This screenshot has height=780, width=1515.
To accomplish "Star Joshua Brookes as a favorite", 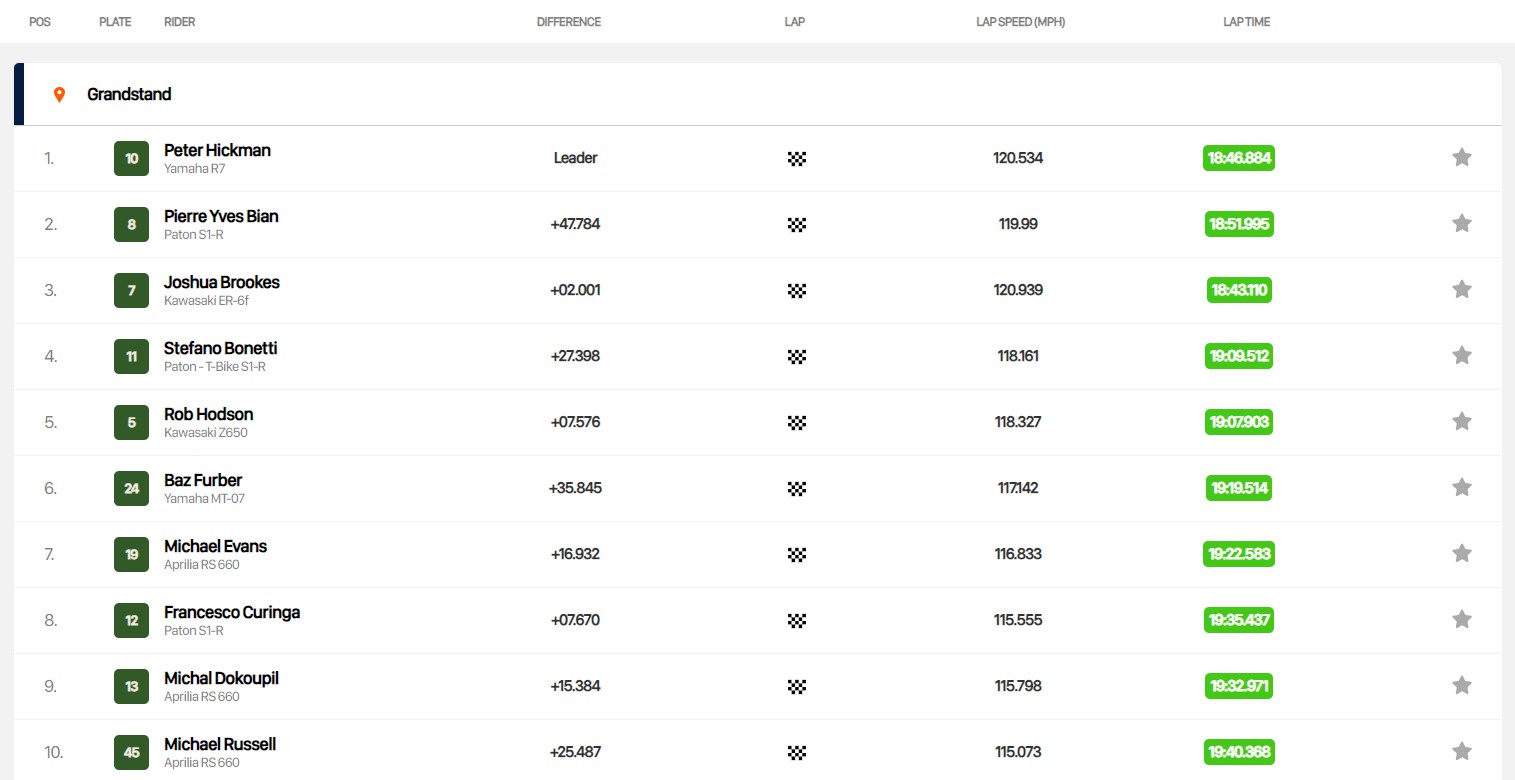I will [1461, 289].
